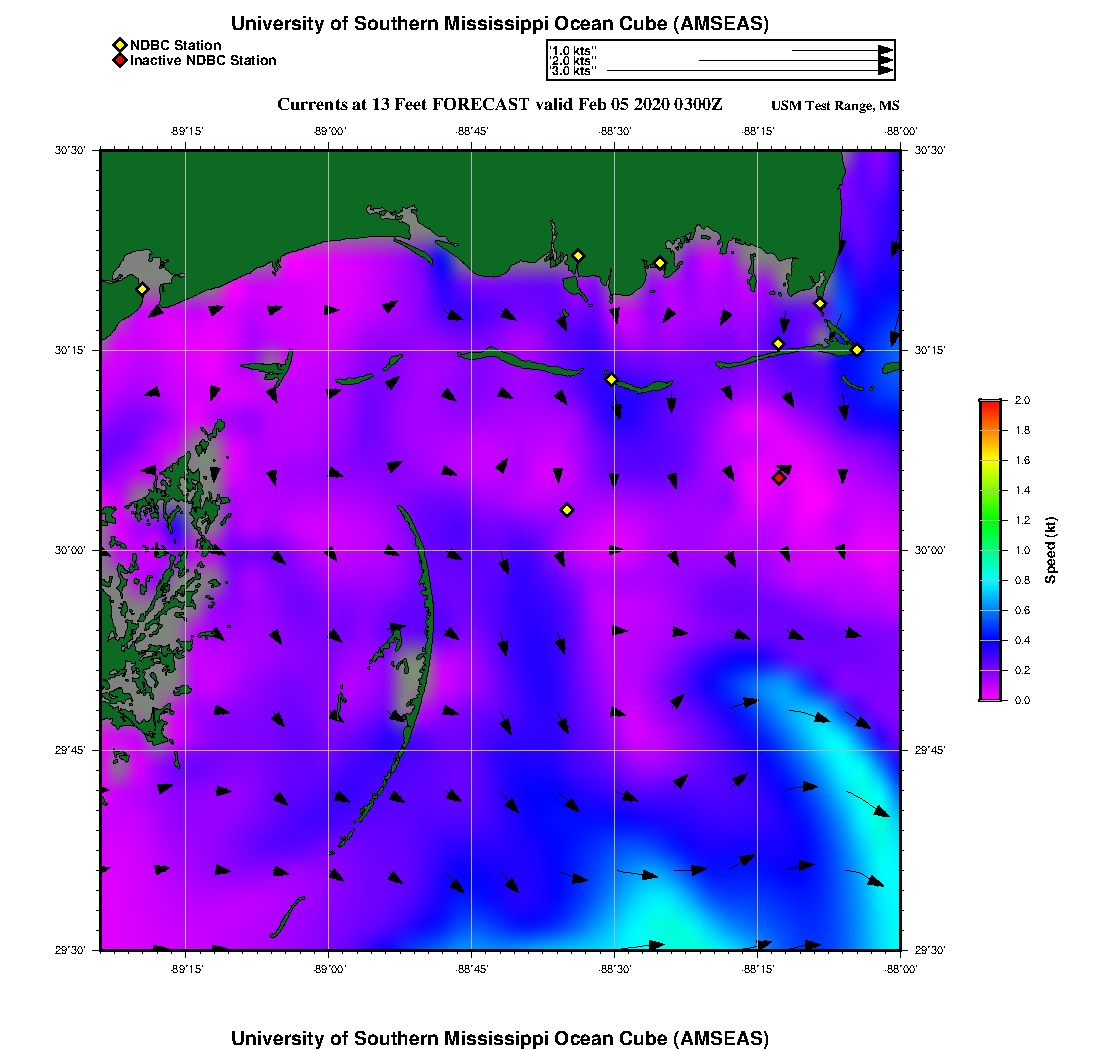This screenshot has width=1100, height=1050.
Task: Select the easternmost yellow station marker on the map
Action: [857, 350]
